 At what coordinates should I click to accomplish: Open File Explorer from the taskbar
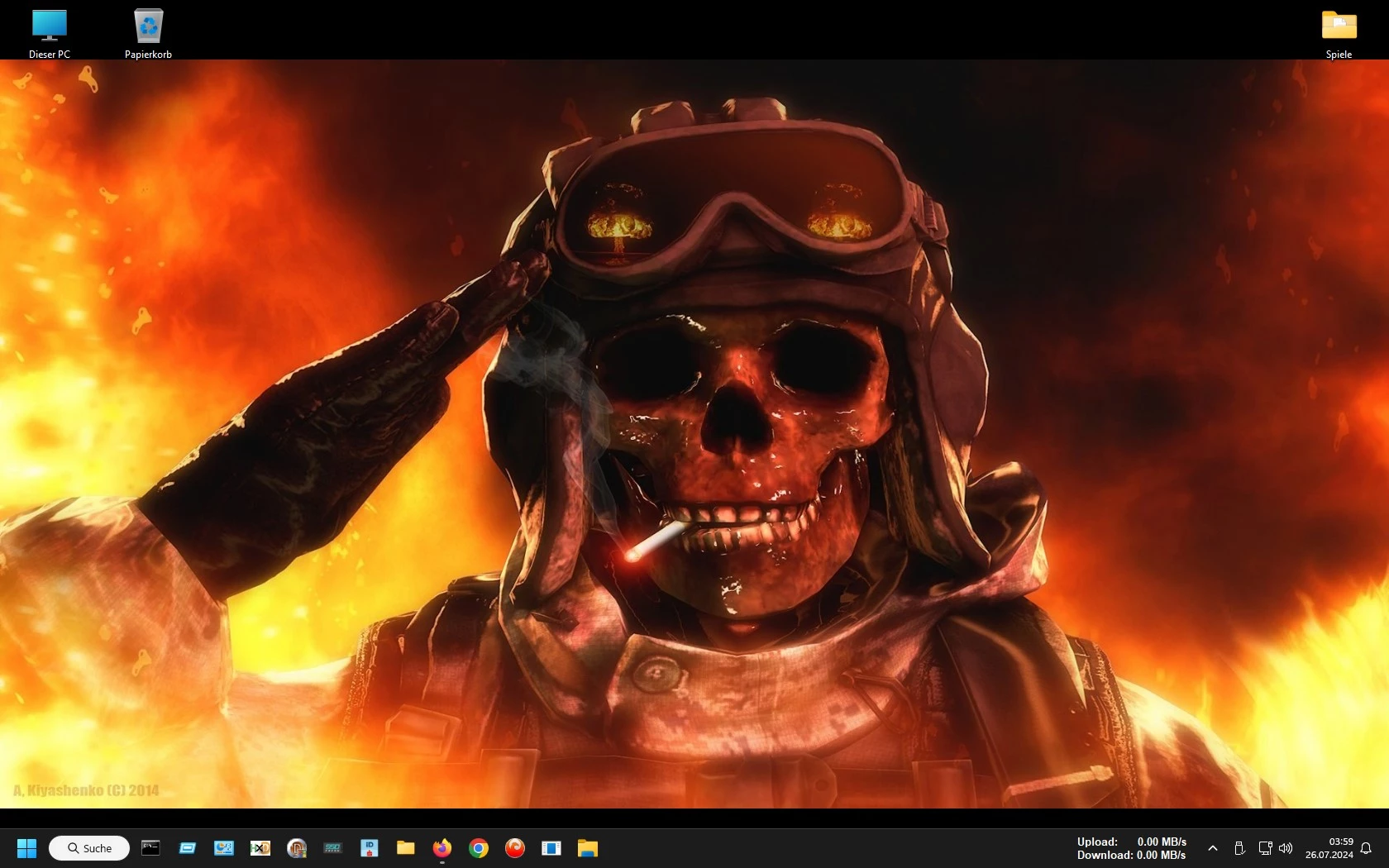pyautogui.click(x=588, y=847)
